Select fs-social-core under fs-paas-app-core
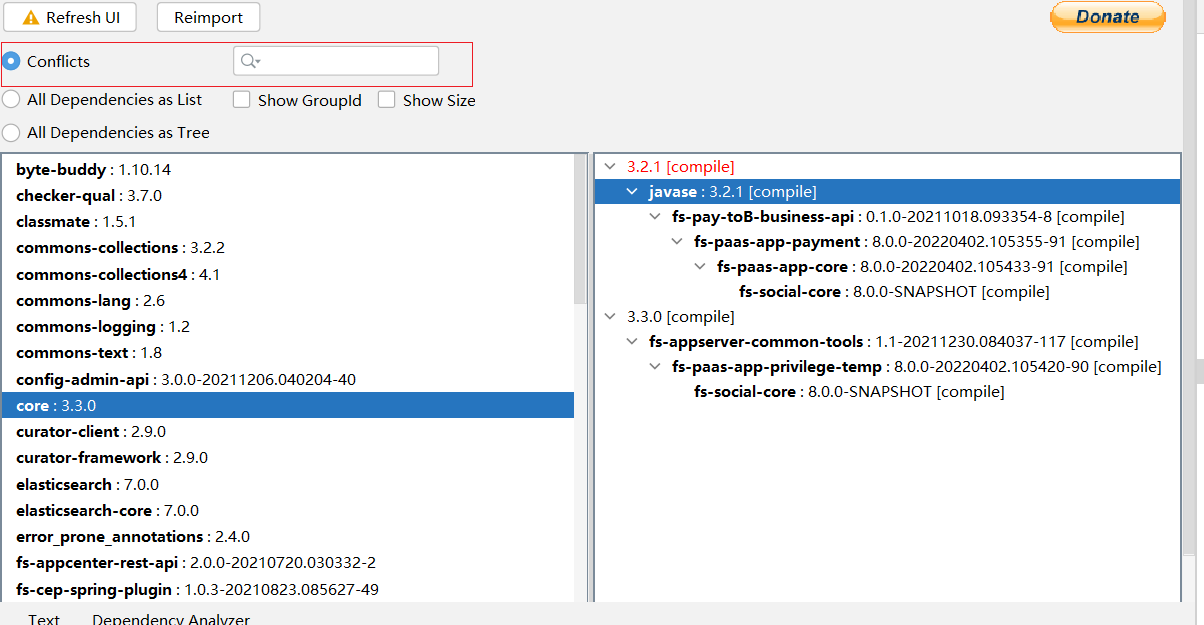The image size is (1204, 625). click(x=894, y=292)
